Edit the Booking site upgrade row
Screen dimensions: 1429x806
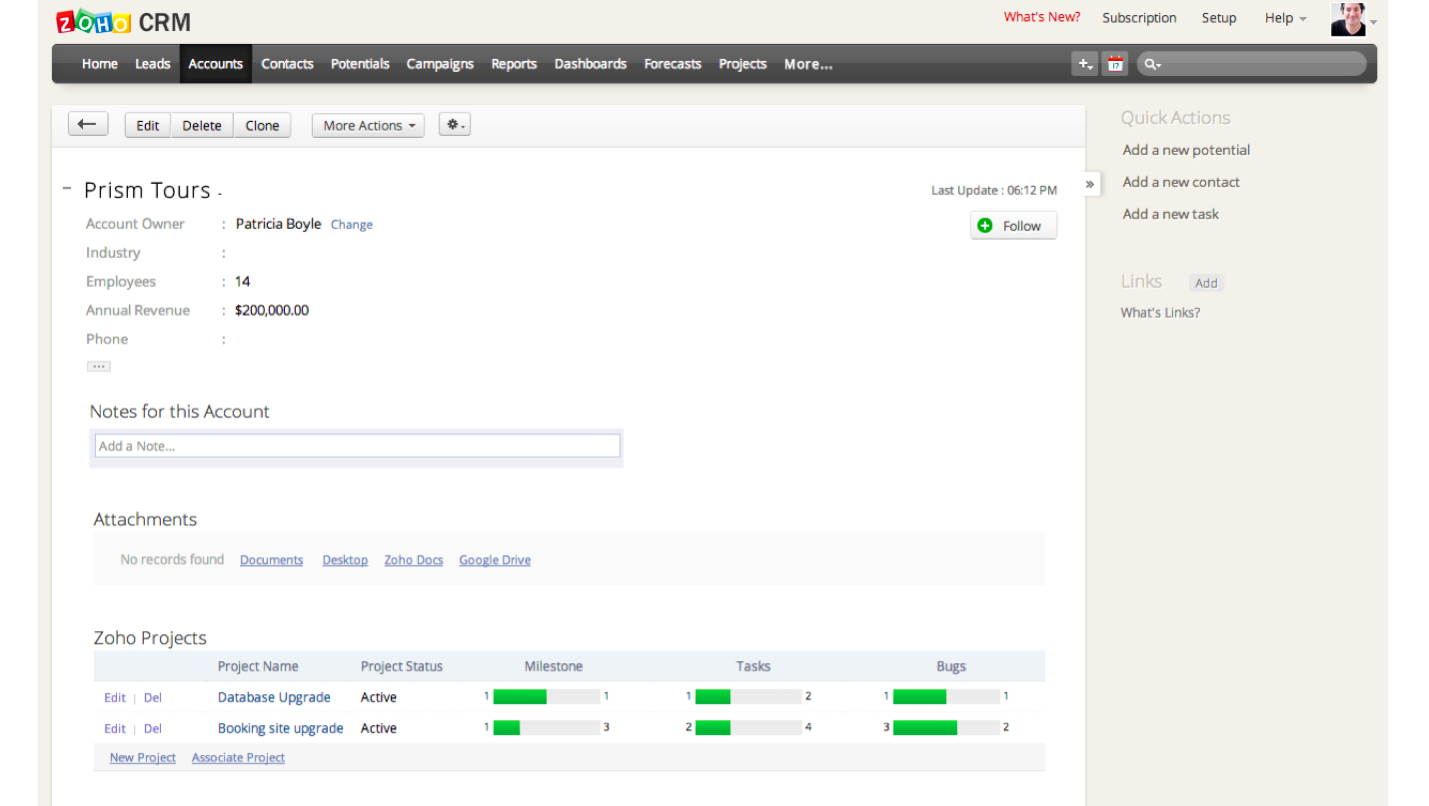(x=115, y=729)
